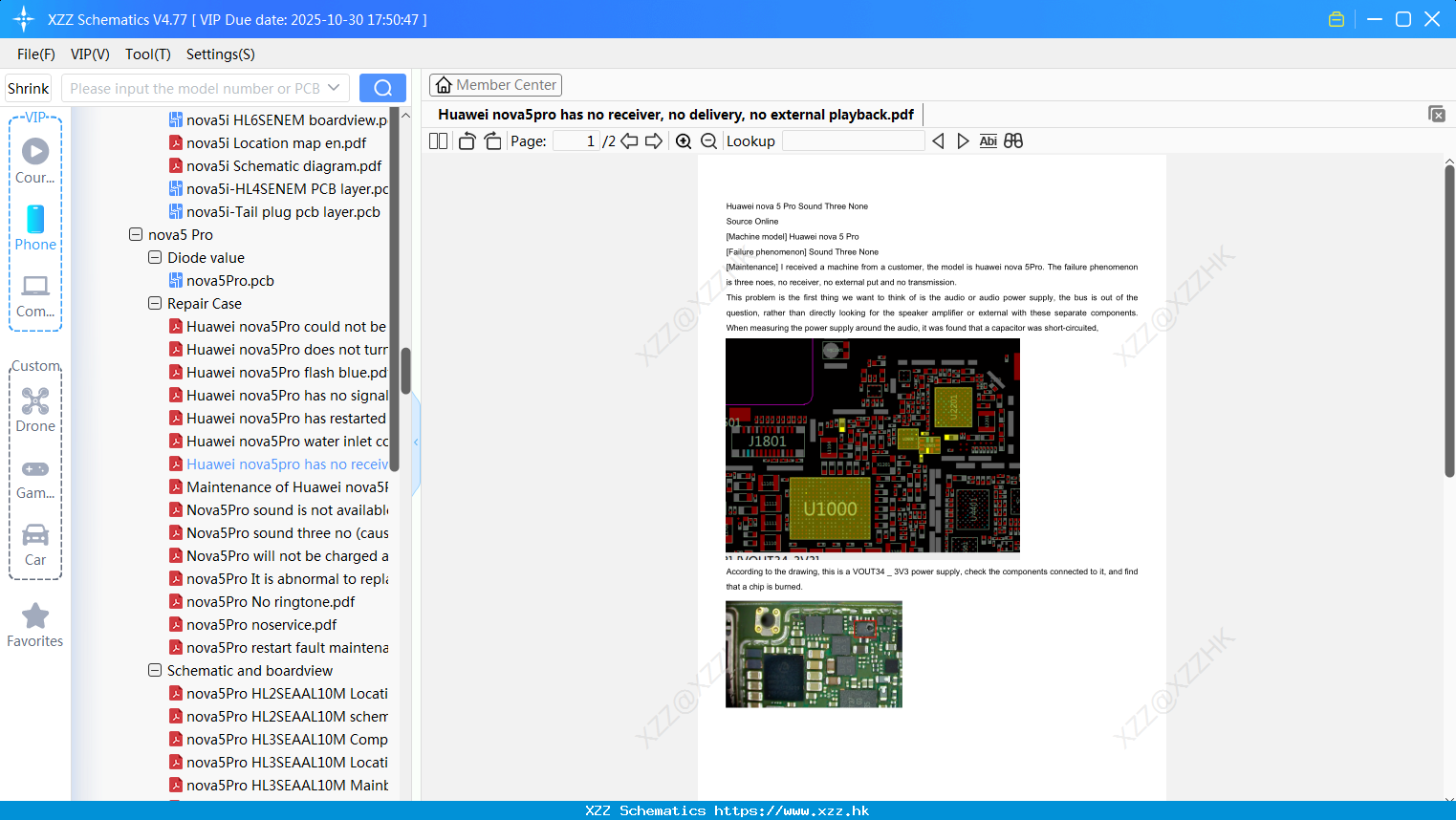Viewport: 1456px width, 820px height.
Task: Select the Computer category icon
Action: click(35, 286)
